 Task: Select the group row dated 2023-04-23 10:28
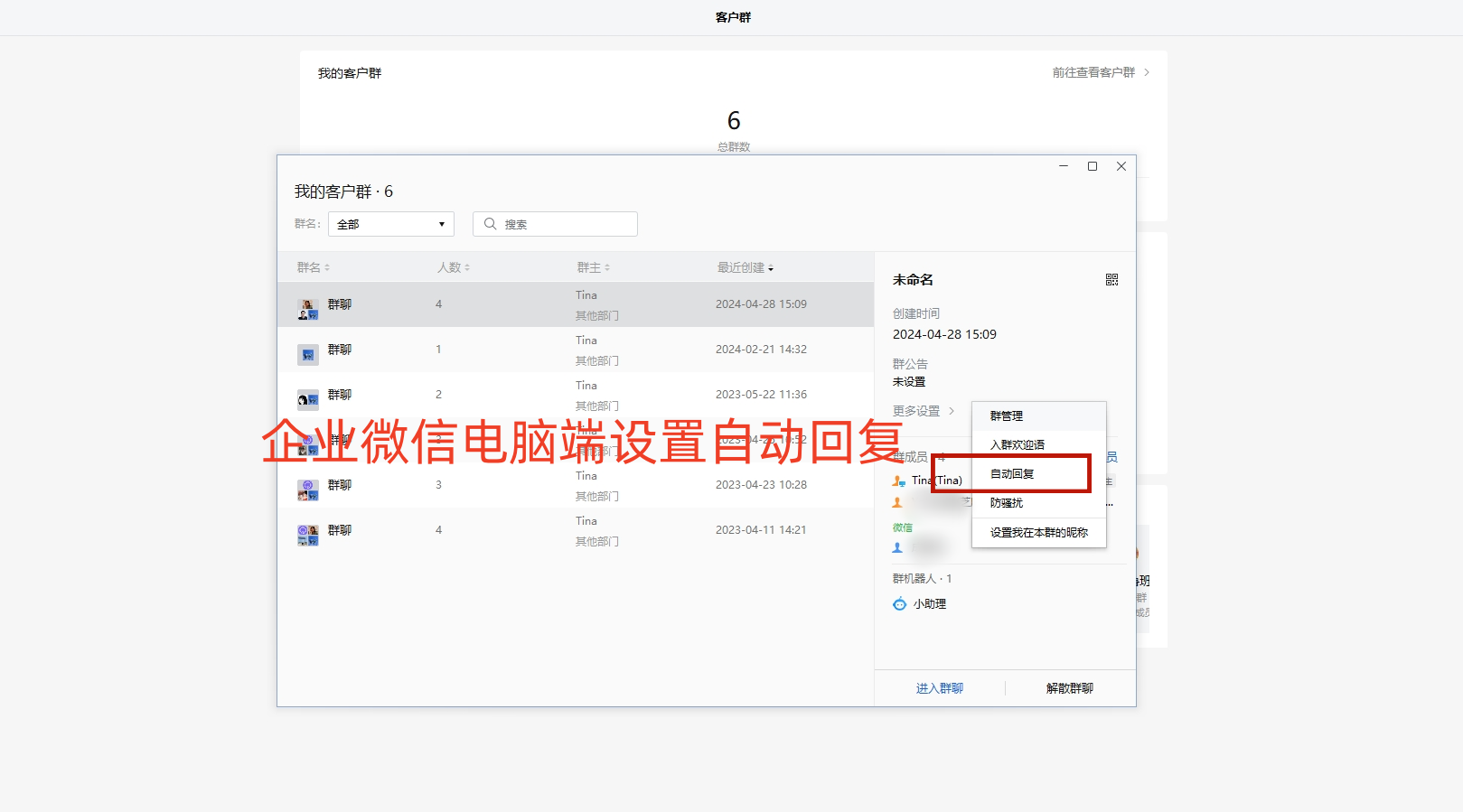[x=576, y=485]
